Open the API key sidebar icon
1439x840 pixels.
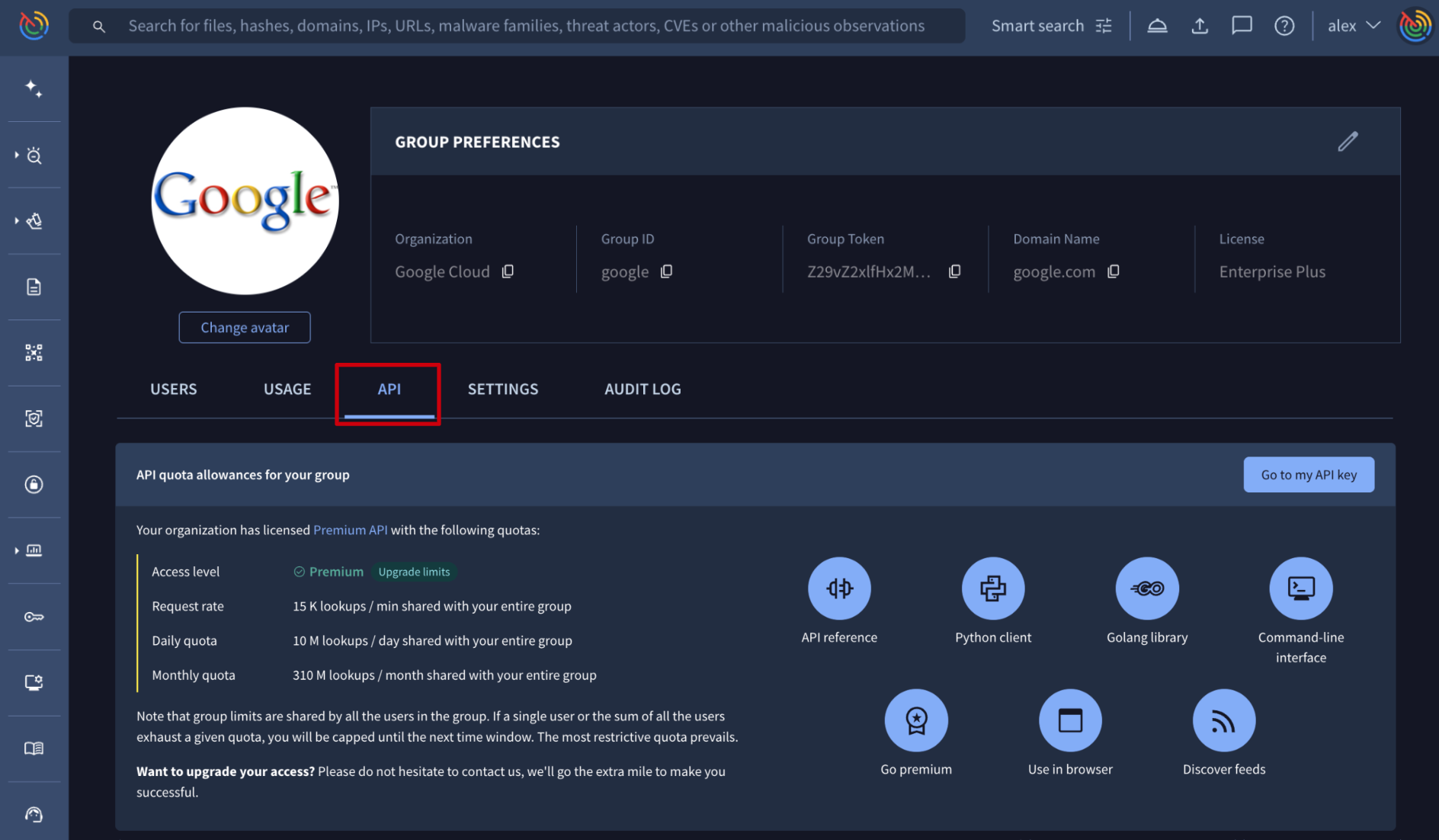34,617
